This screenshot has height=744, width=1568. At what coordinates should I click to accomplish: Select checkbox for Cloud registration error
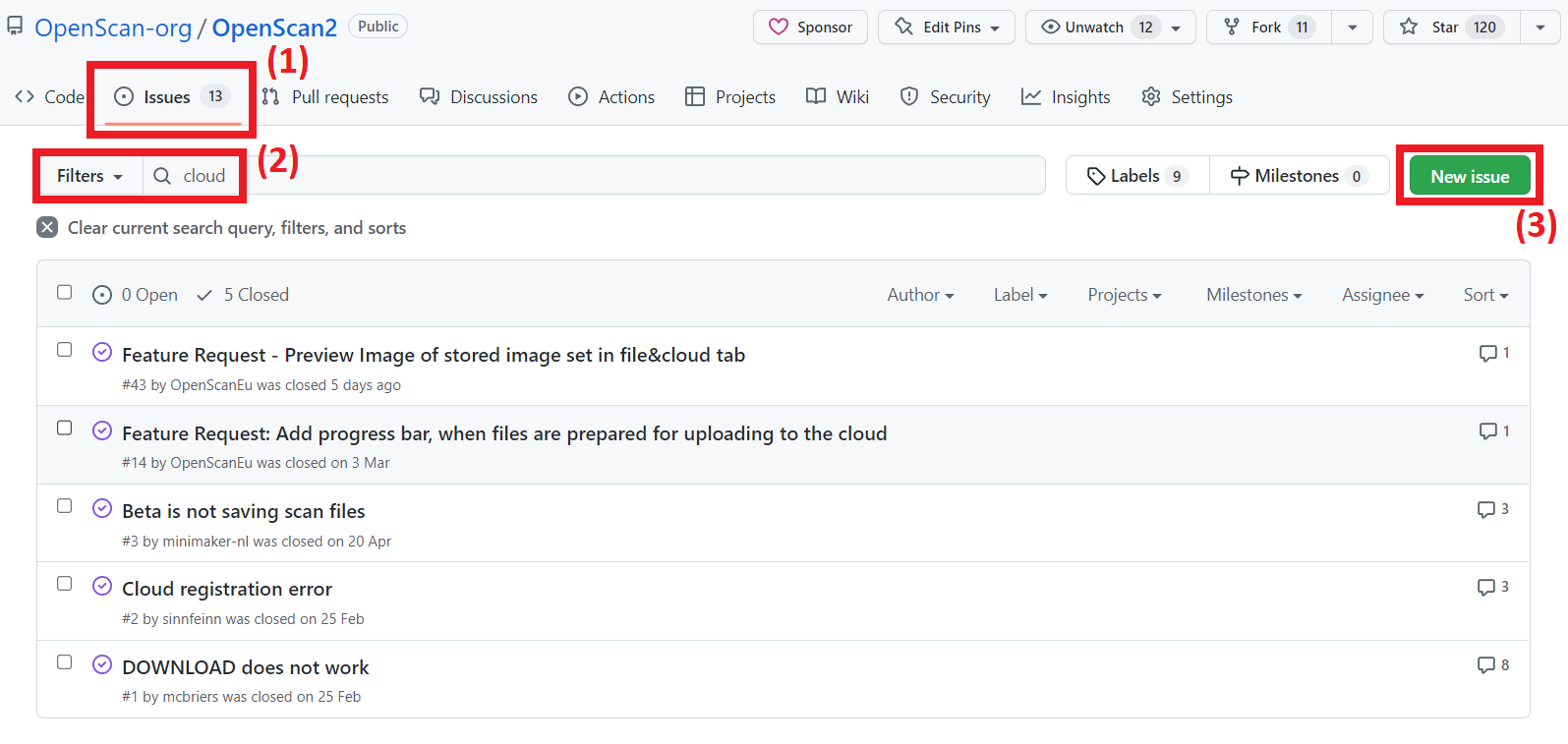(65, 584)
